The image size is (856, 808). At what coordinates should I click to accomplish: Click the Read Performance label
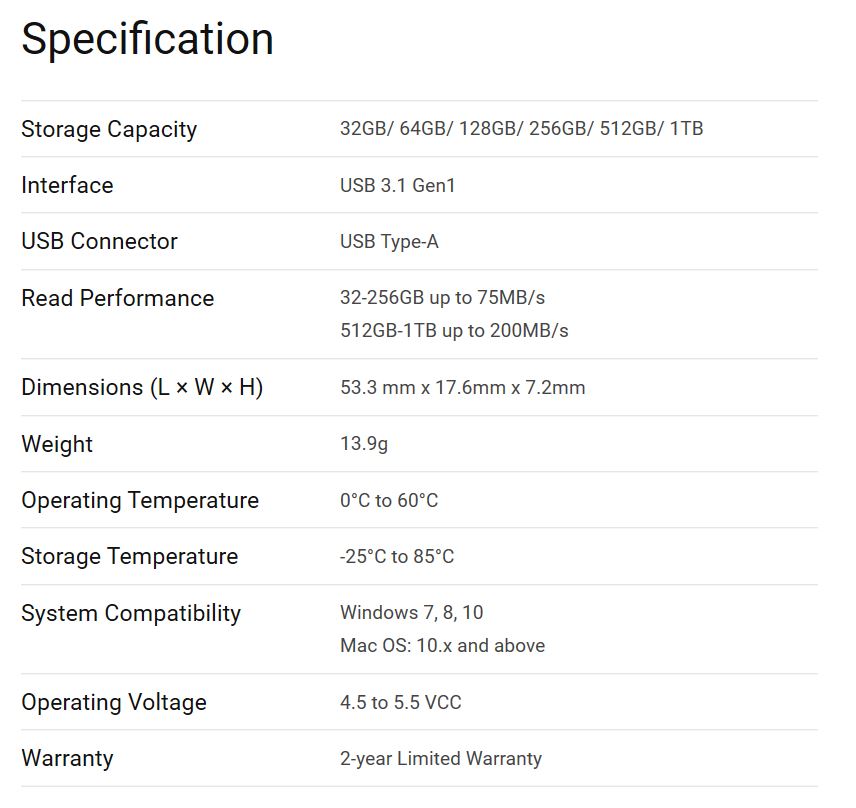[117, 298]
